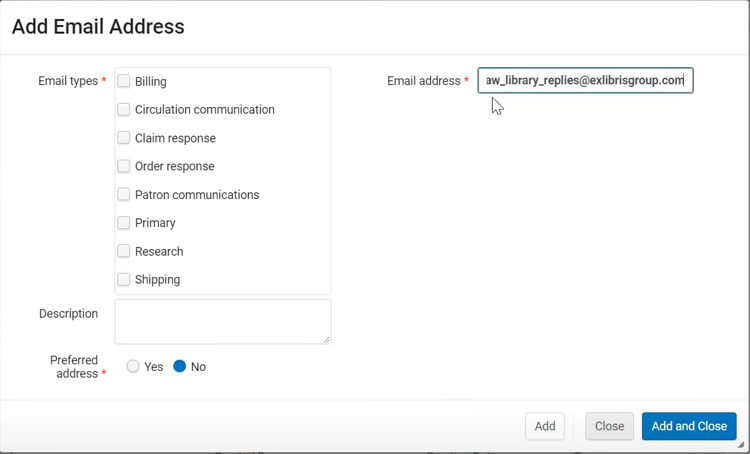
Task: Focus the Description text area
Action: (x=222, y=321)
